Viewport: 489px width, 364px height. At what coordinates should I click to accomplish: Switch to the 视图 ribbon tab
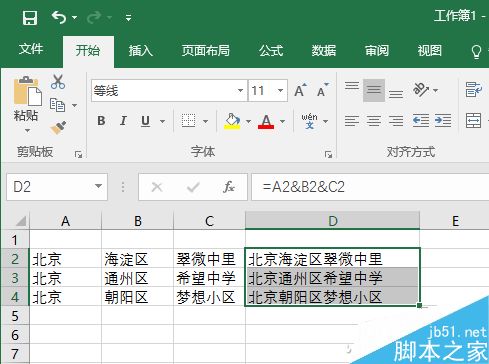[430, 51]
